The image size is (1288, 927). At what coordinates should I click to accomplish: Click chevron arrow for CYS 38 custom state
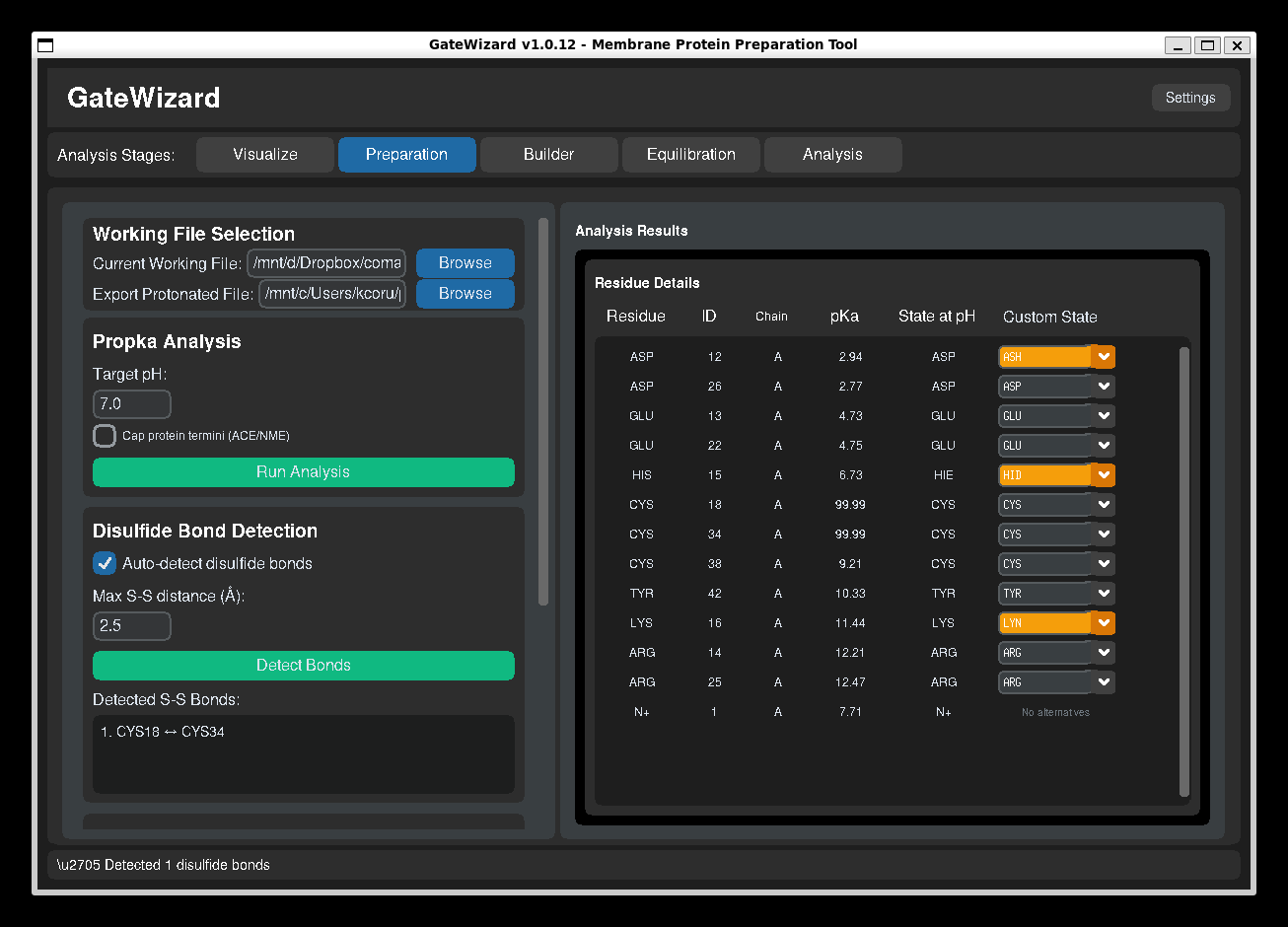[x=1104, y=564]
